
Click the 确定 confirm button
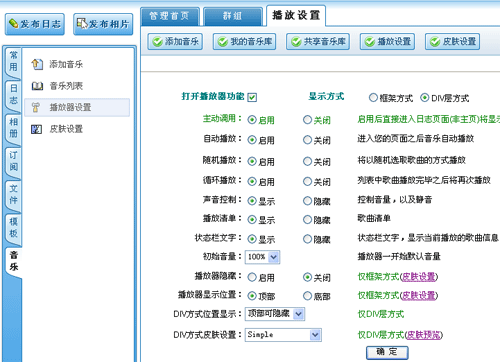tap(387, 352)
